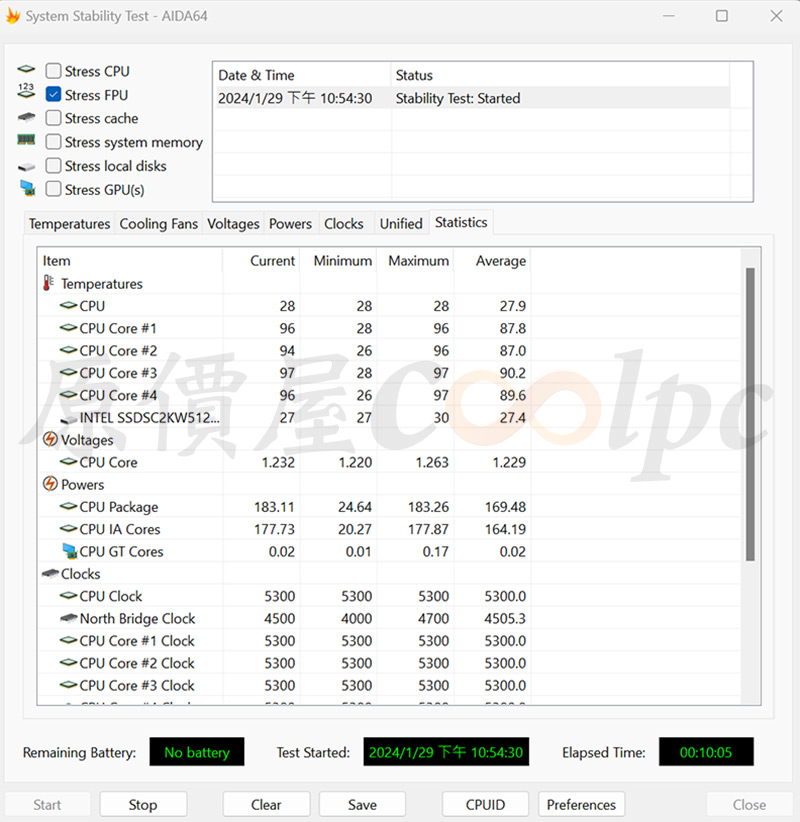The width and height of the screenshot is (800, 822).
Task: Select the Stability Test: Started log row
Action: coord(470,98)
